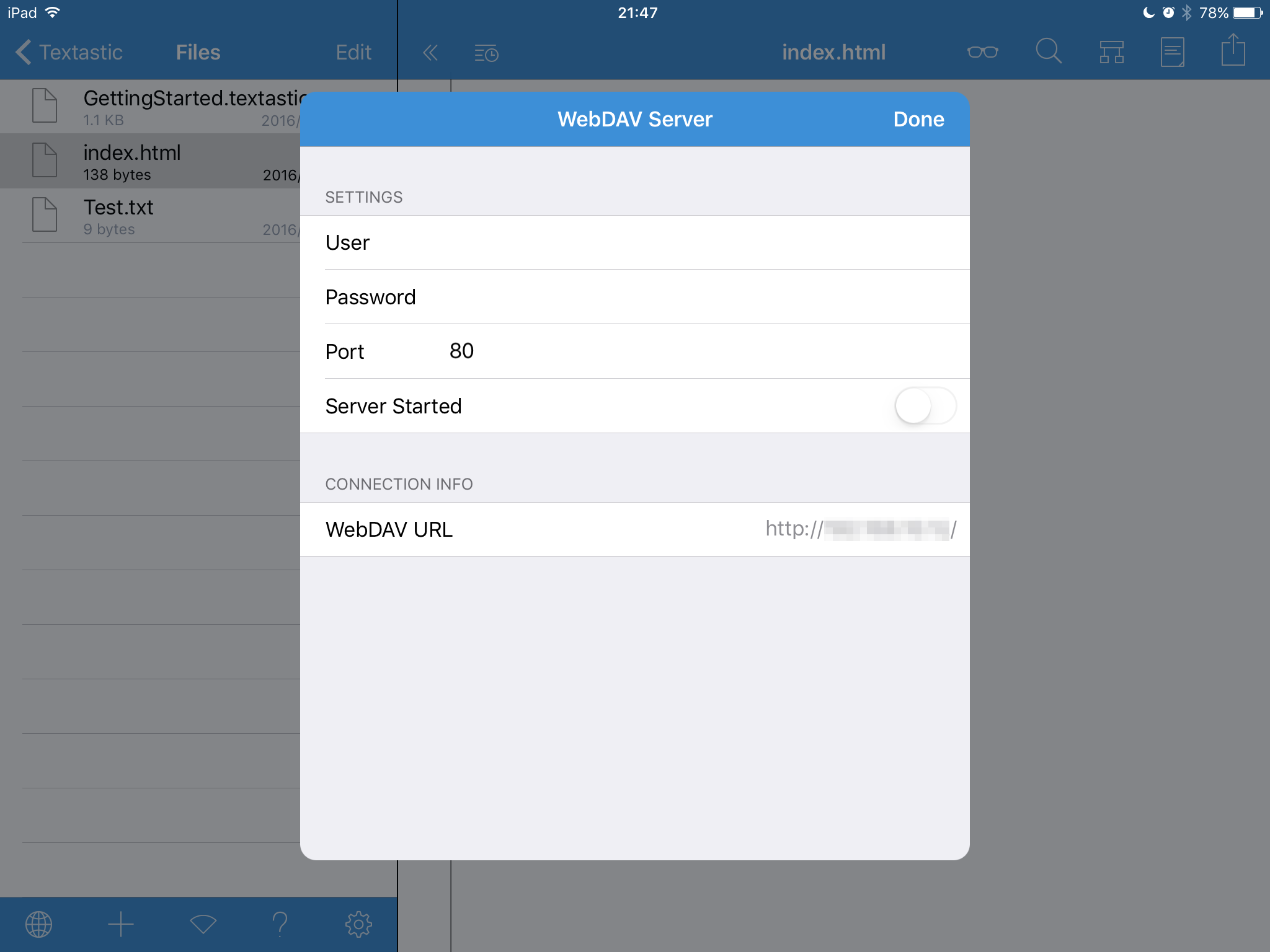Click the search magnifier icon
1270x952 pixels.
pyautogui.click(x=1048, y=51)
